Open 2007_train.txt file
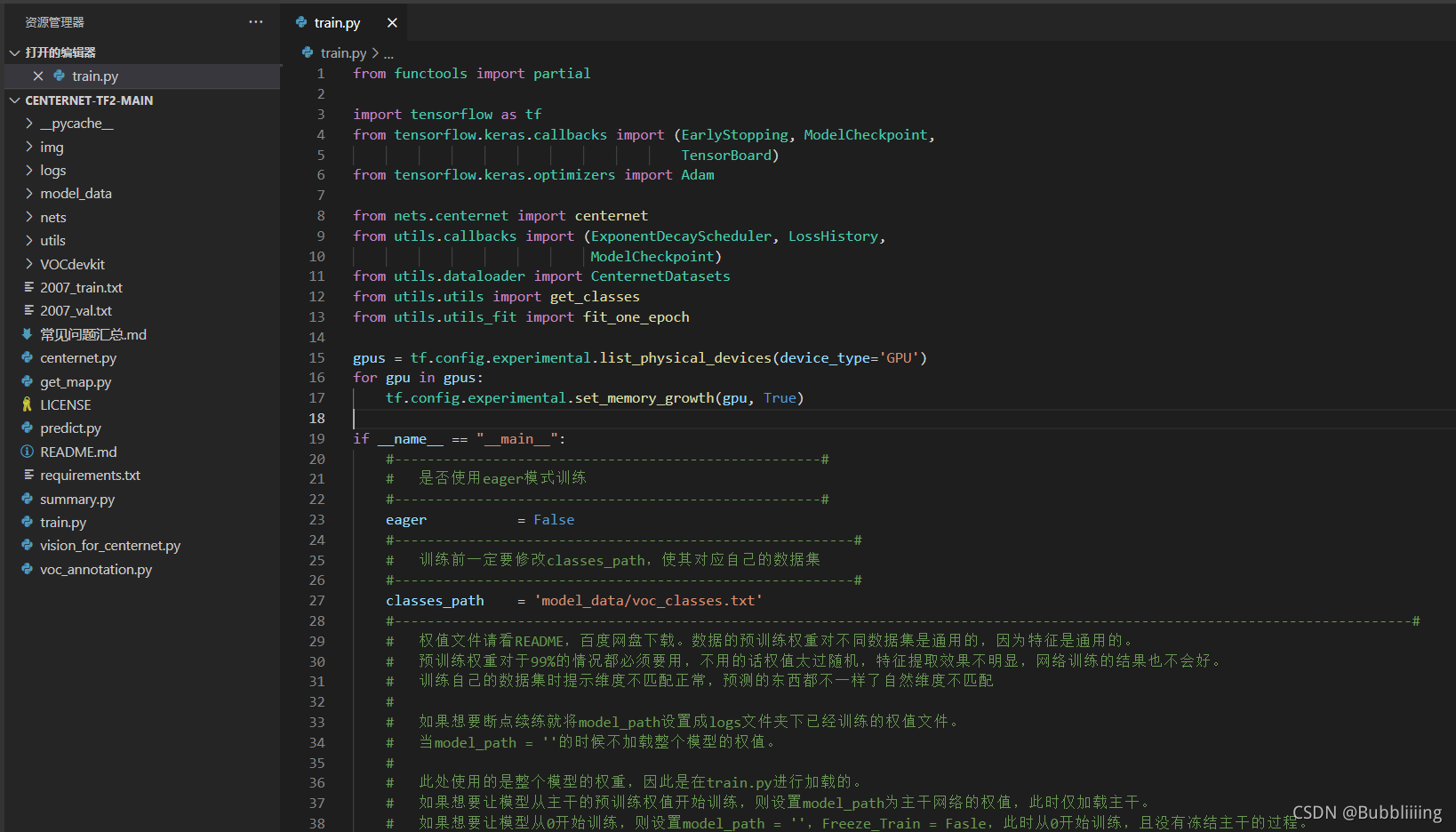Image resolution: width=1456 pixels, height=832 pixels. 81,288
